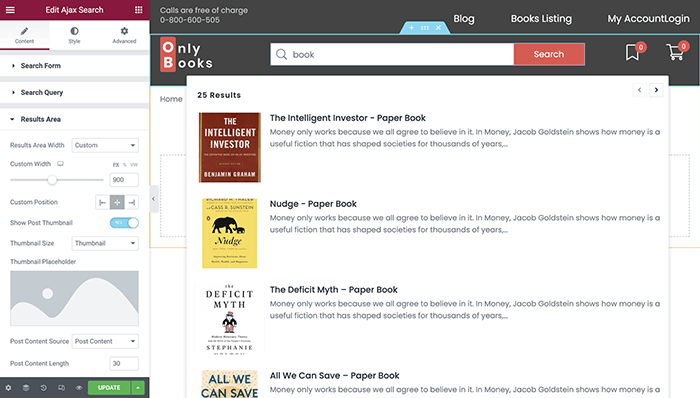Open the Blog menu item
The image size is (700, 398).
pyautogui.click(x=464, y=19)
